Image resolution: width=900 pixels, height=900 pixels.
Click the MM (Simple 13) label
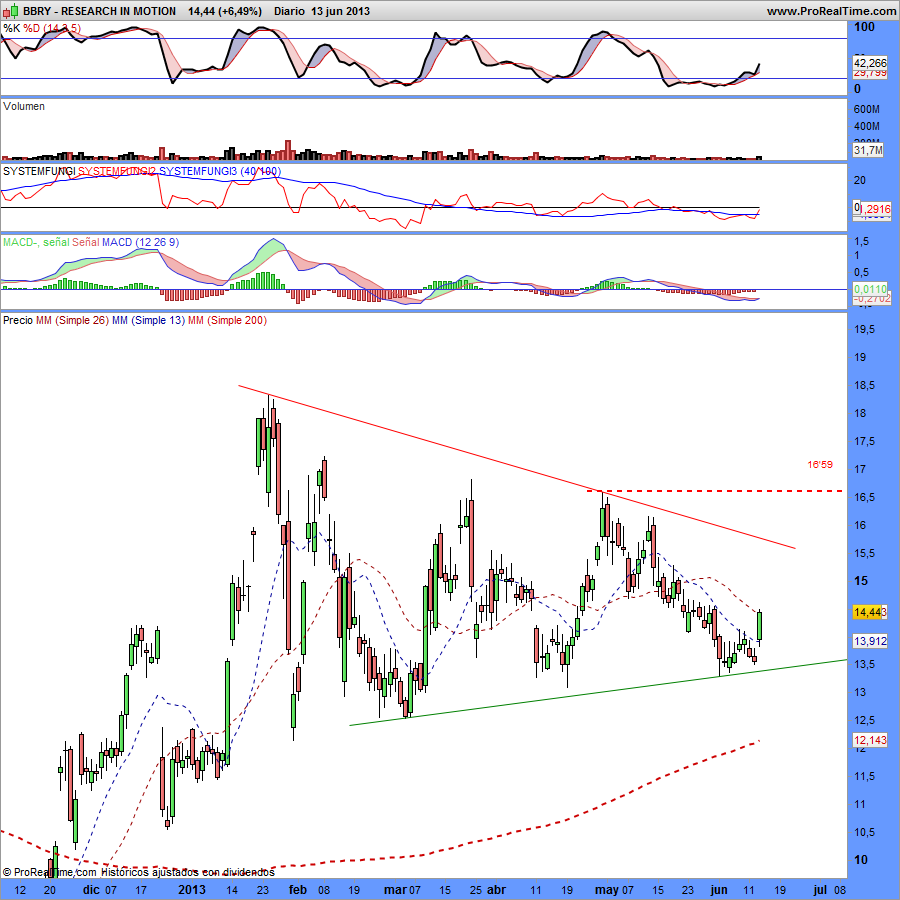click(x=149, y=320)
